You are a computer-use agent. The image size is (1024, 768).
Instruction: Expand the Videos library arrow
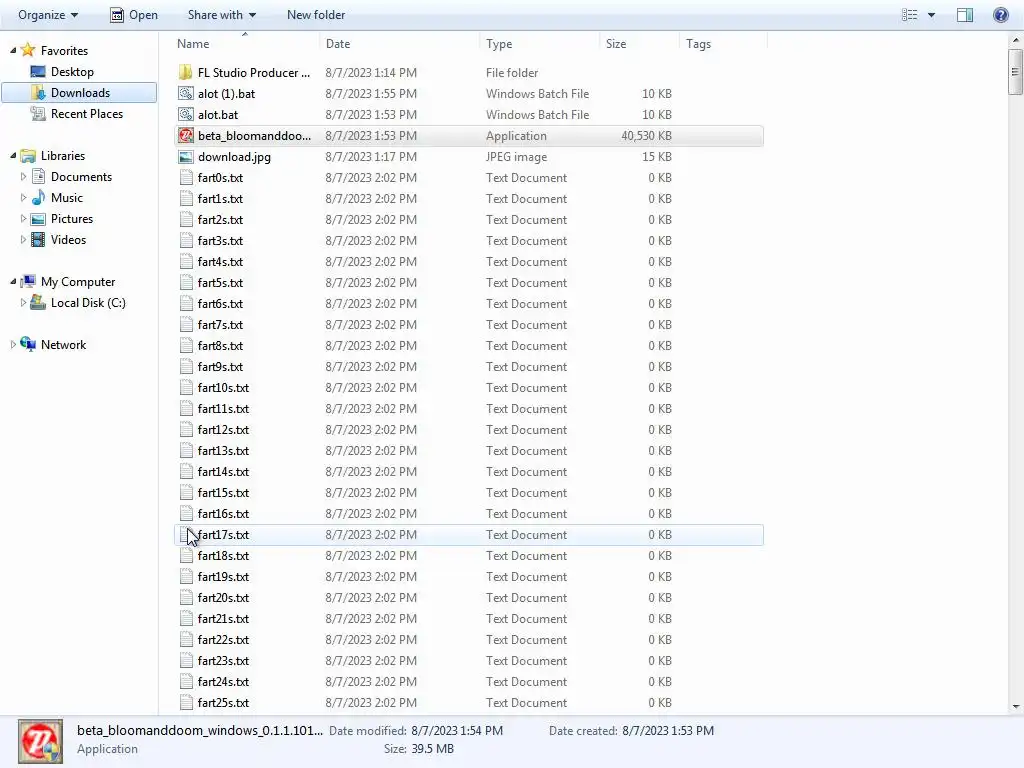pyautogui.click(x=23, y=240)
